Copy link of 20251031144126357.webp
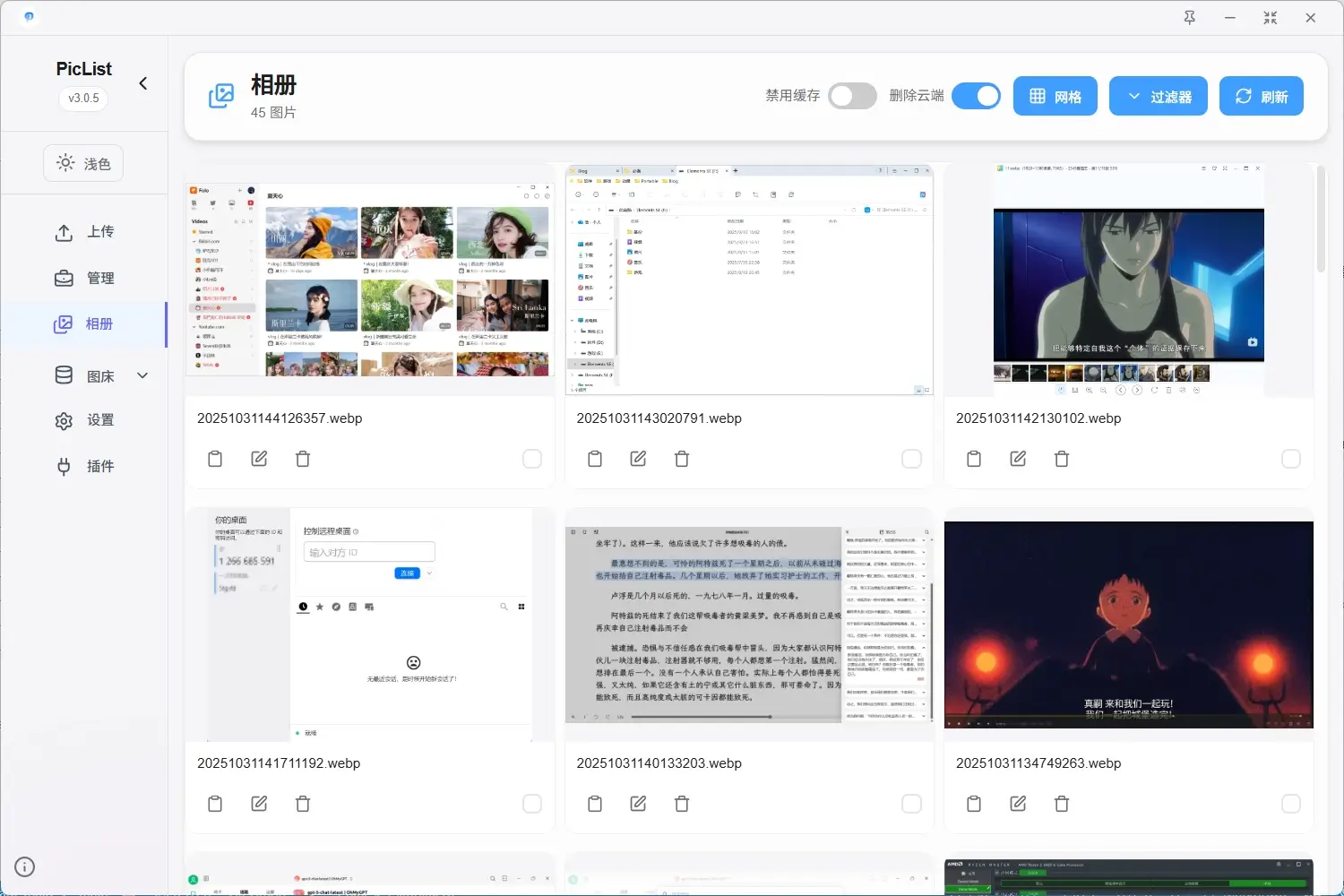1344x896 pixels. coord(215,459)
